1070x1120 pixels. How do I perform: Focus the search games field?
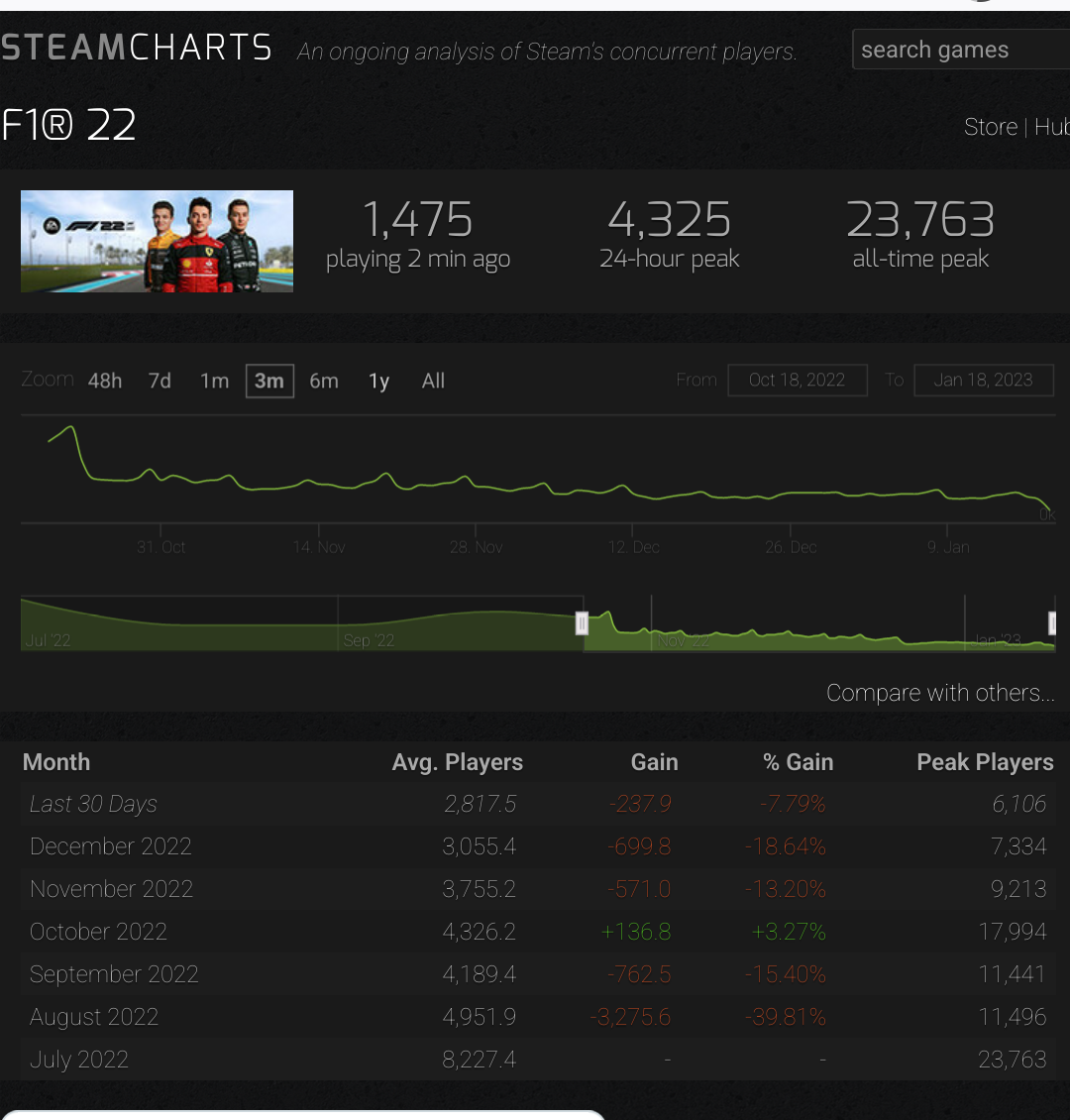coord(961,50)
